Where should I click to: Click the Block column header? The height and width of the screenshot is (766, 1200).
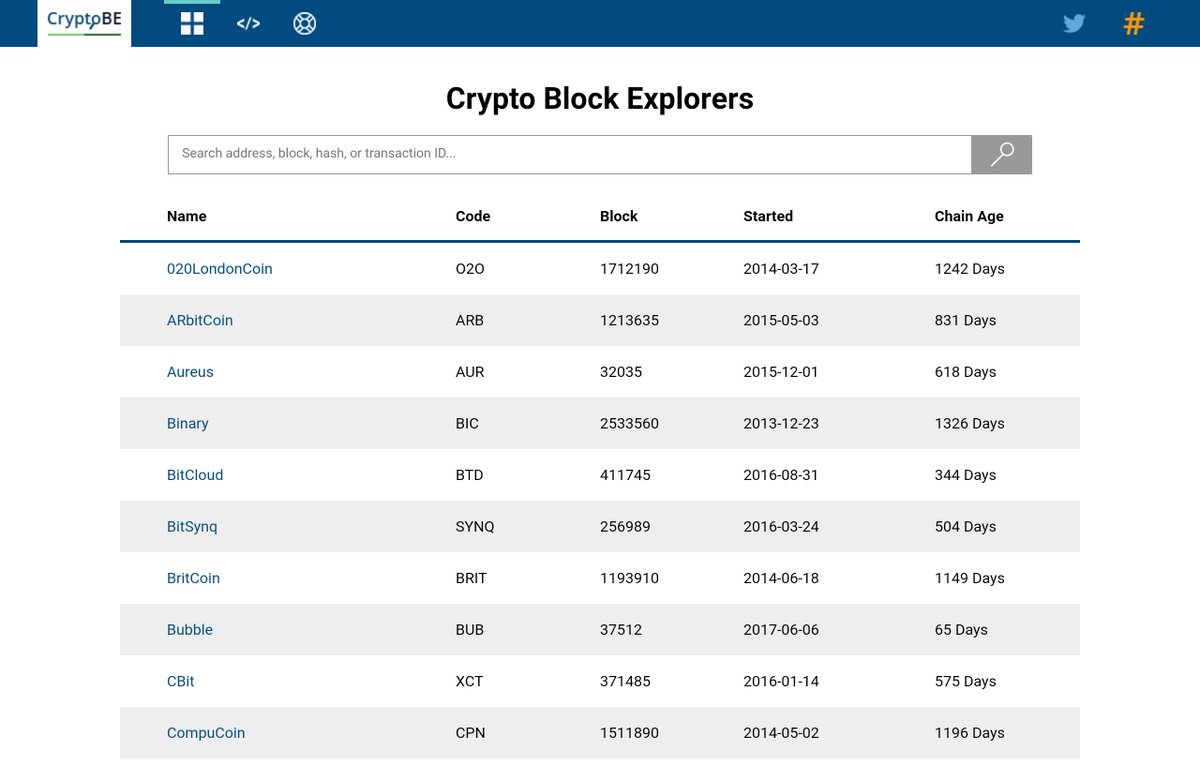[x=619, y=216]
